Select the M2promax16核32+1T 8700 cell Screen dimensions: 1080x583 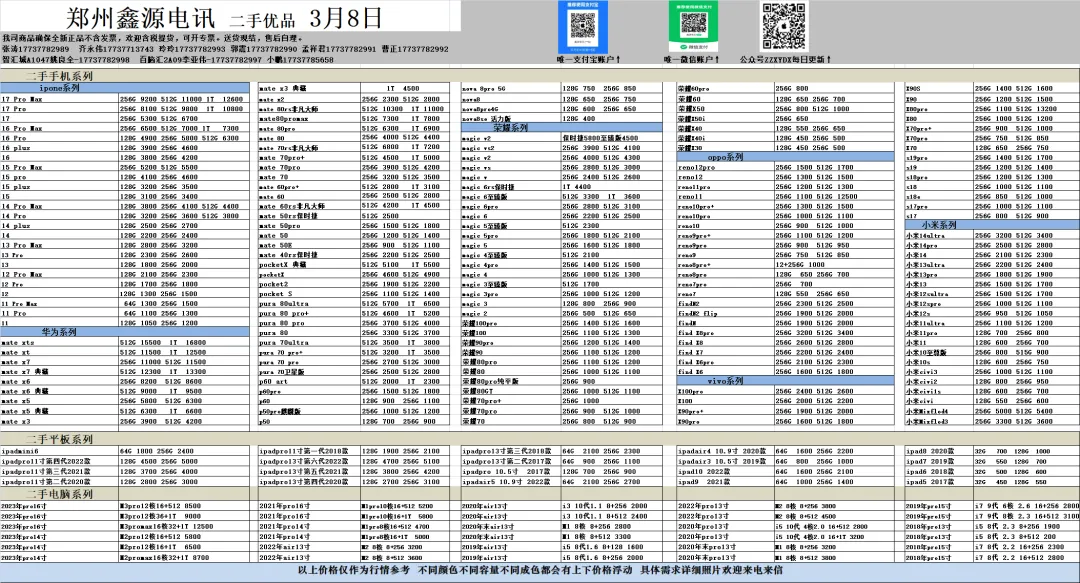(165, 557)
